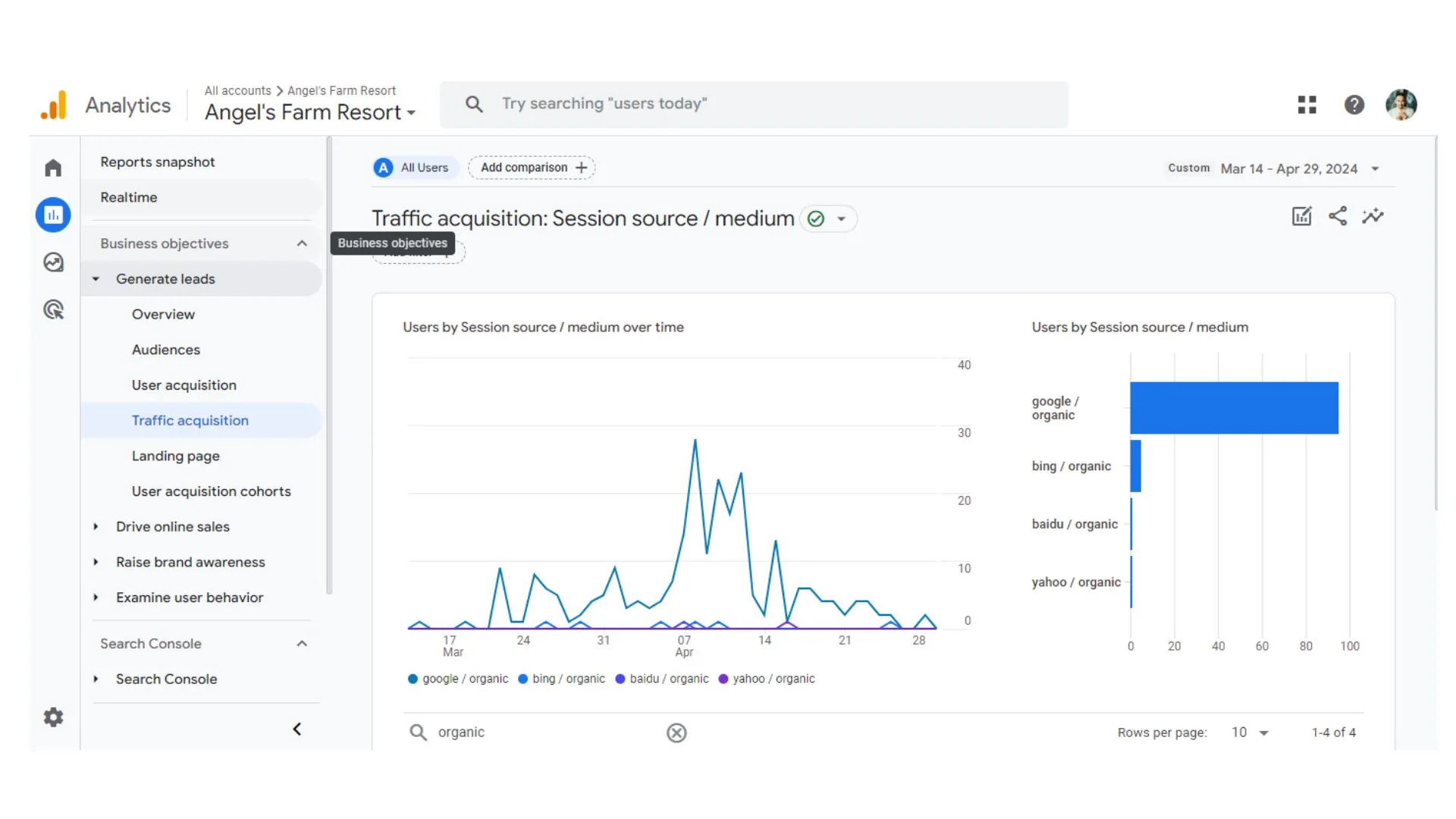
Task: Focus the top search box
Action: 754,105
